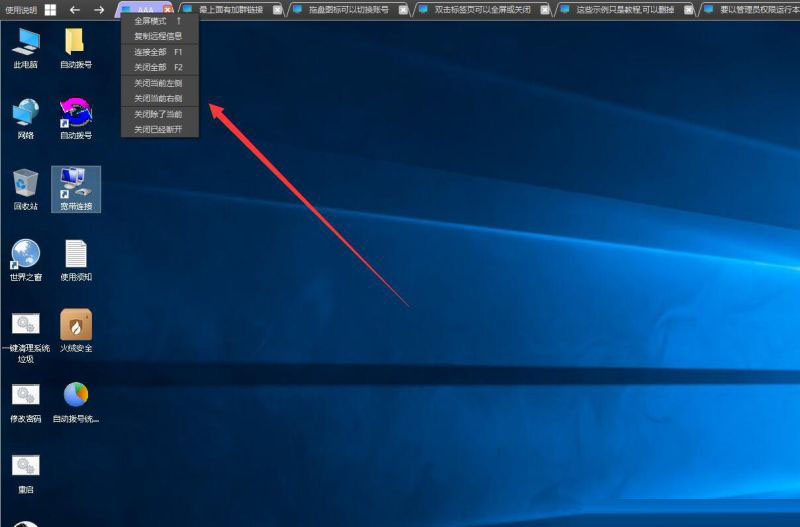Select 关闭当前左侧 in the context menu

pos(158,83)
